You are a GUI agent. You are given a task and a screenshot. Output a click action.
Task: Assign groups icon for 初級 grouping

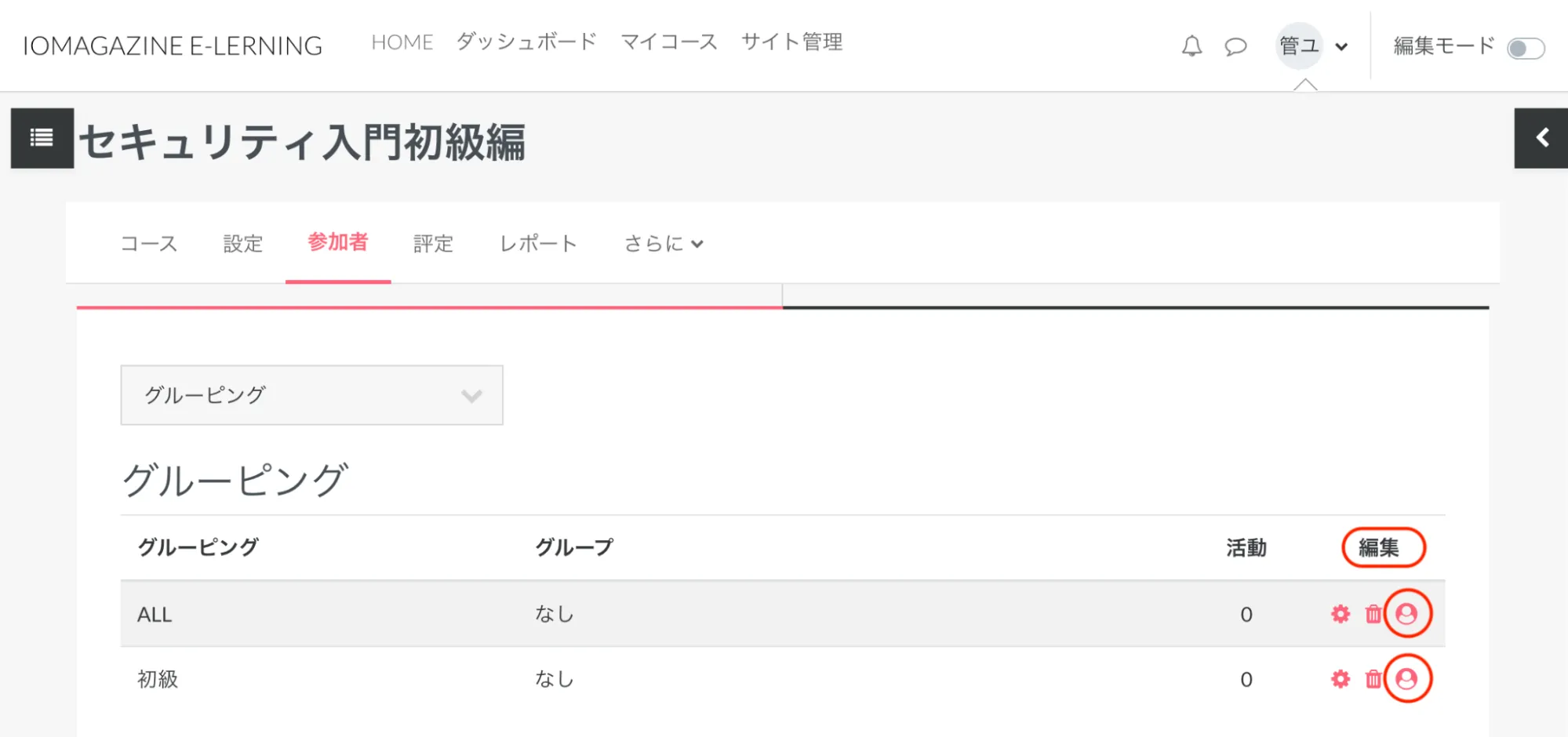pyautogui.click(x=1407, y=679)
